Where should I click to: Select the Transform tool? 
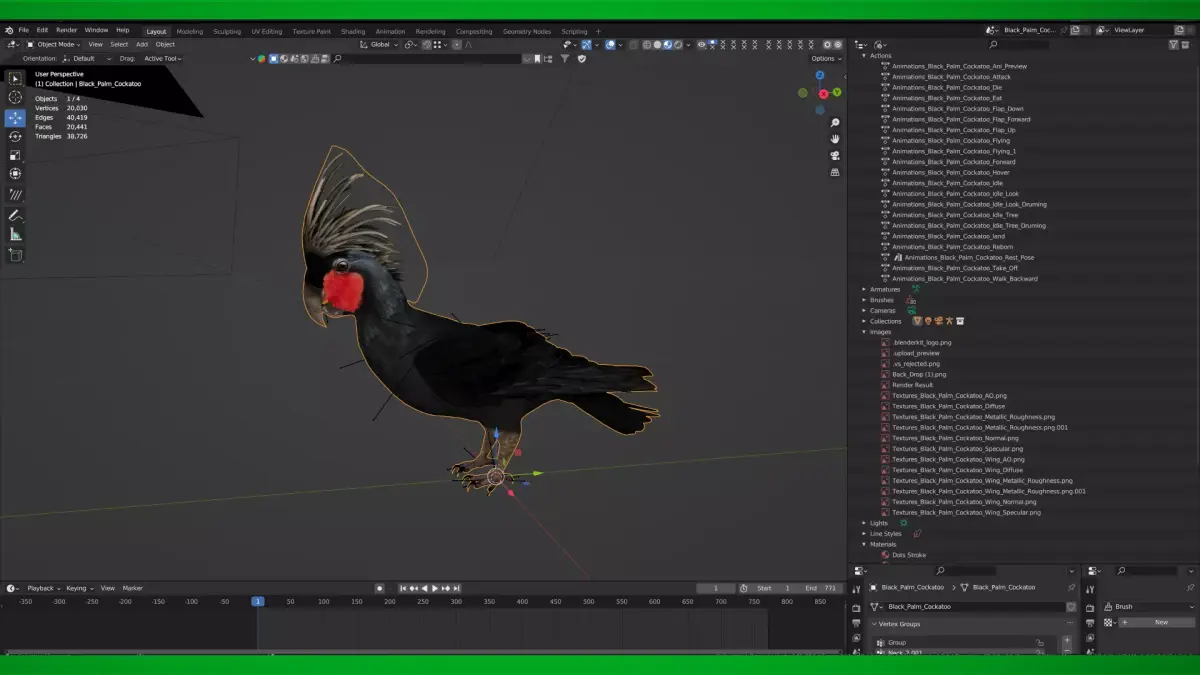click(15, 174)
